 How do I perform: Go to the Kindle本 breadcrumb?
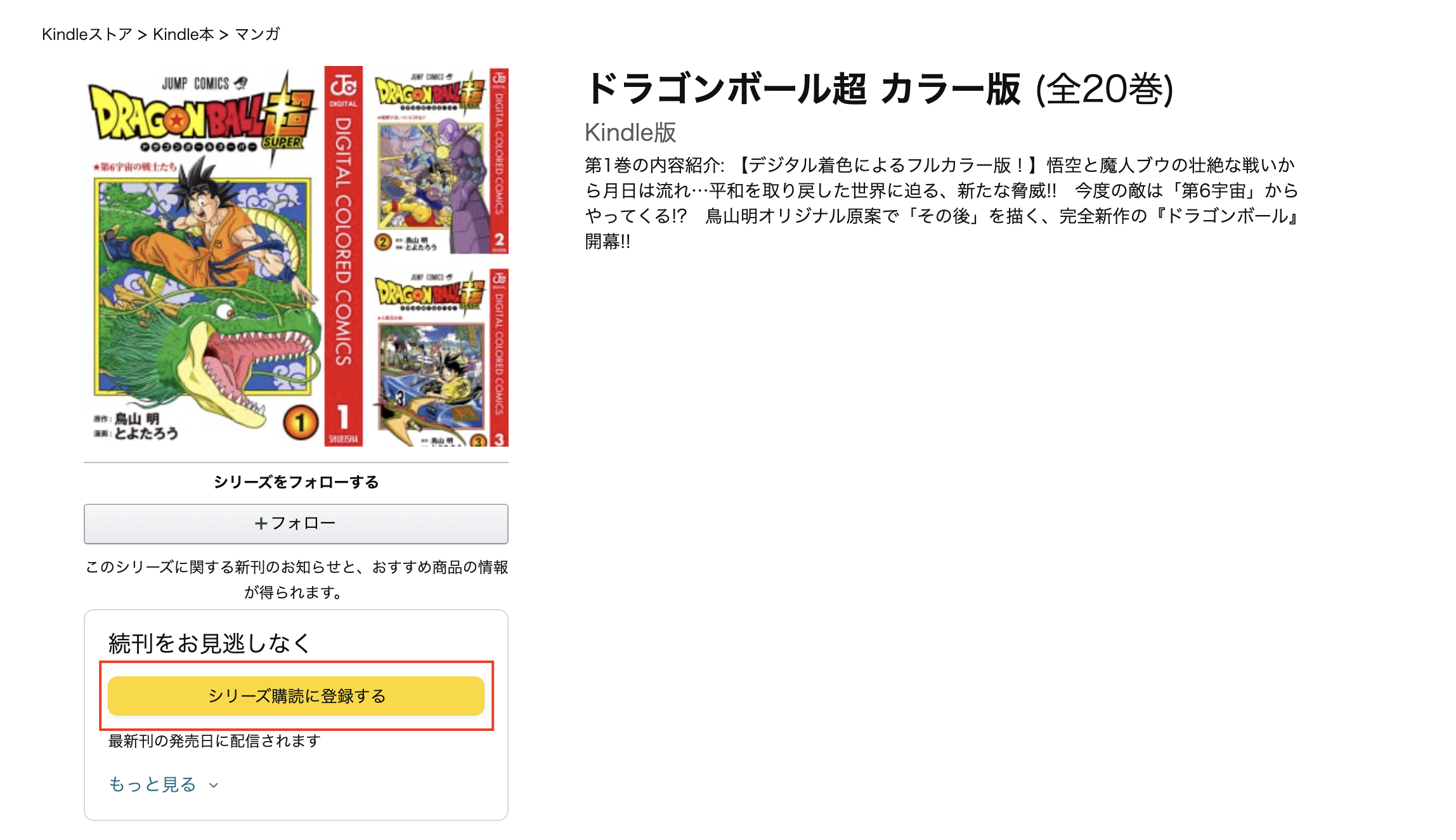[x=183, y=34]
